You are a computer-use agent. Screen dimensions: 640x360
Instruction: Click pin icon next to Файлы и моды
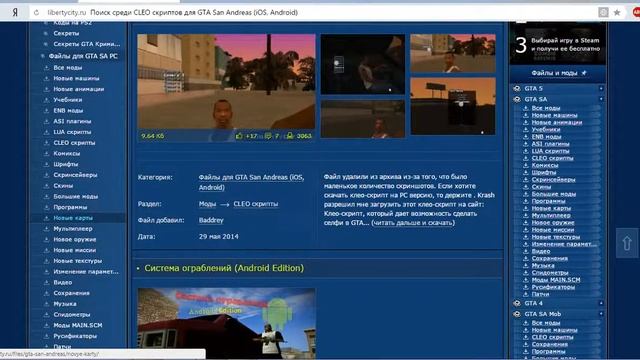pyautogui.click(x=584, y=73)
